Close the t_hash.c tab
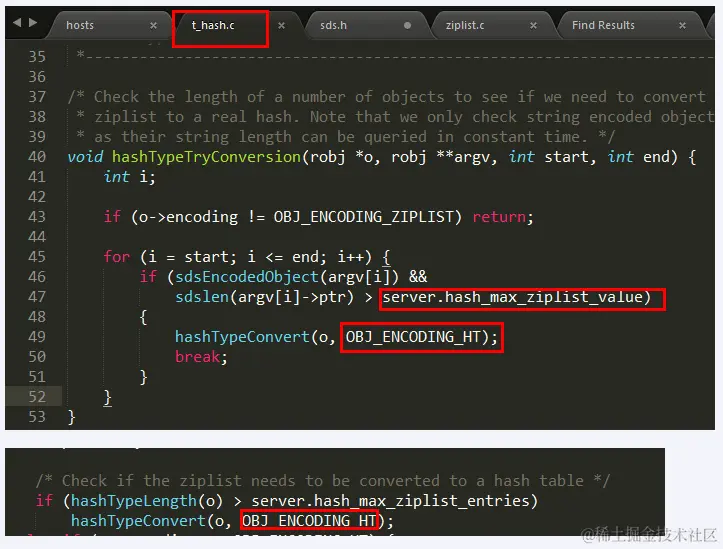Viewport: 723px width, 549px height. [281, 25]
